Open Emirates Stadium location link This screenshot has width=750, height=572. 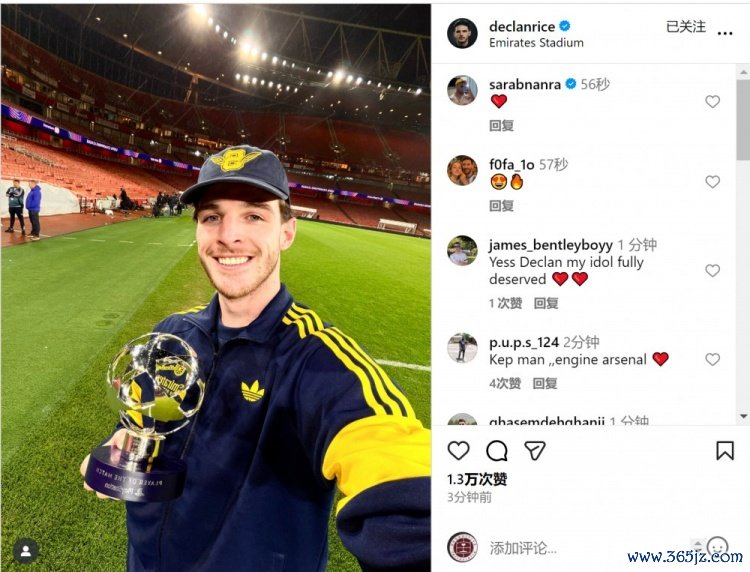tap(536, 43)
